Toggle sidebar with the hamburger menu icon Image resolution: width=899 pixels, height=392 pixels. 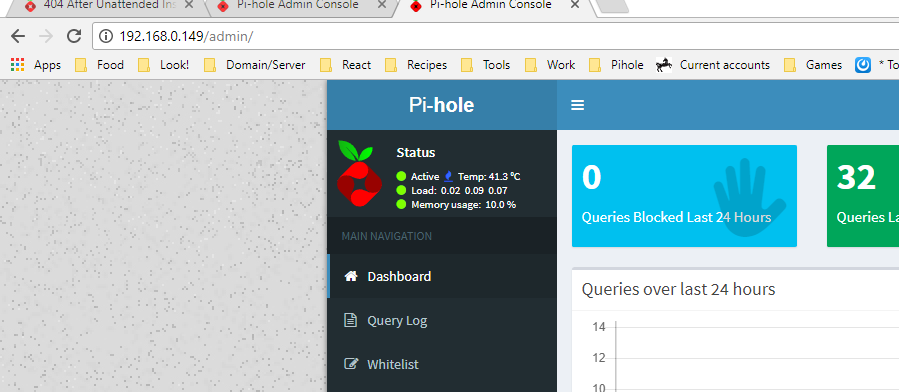click(577, 105)
